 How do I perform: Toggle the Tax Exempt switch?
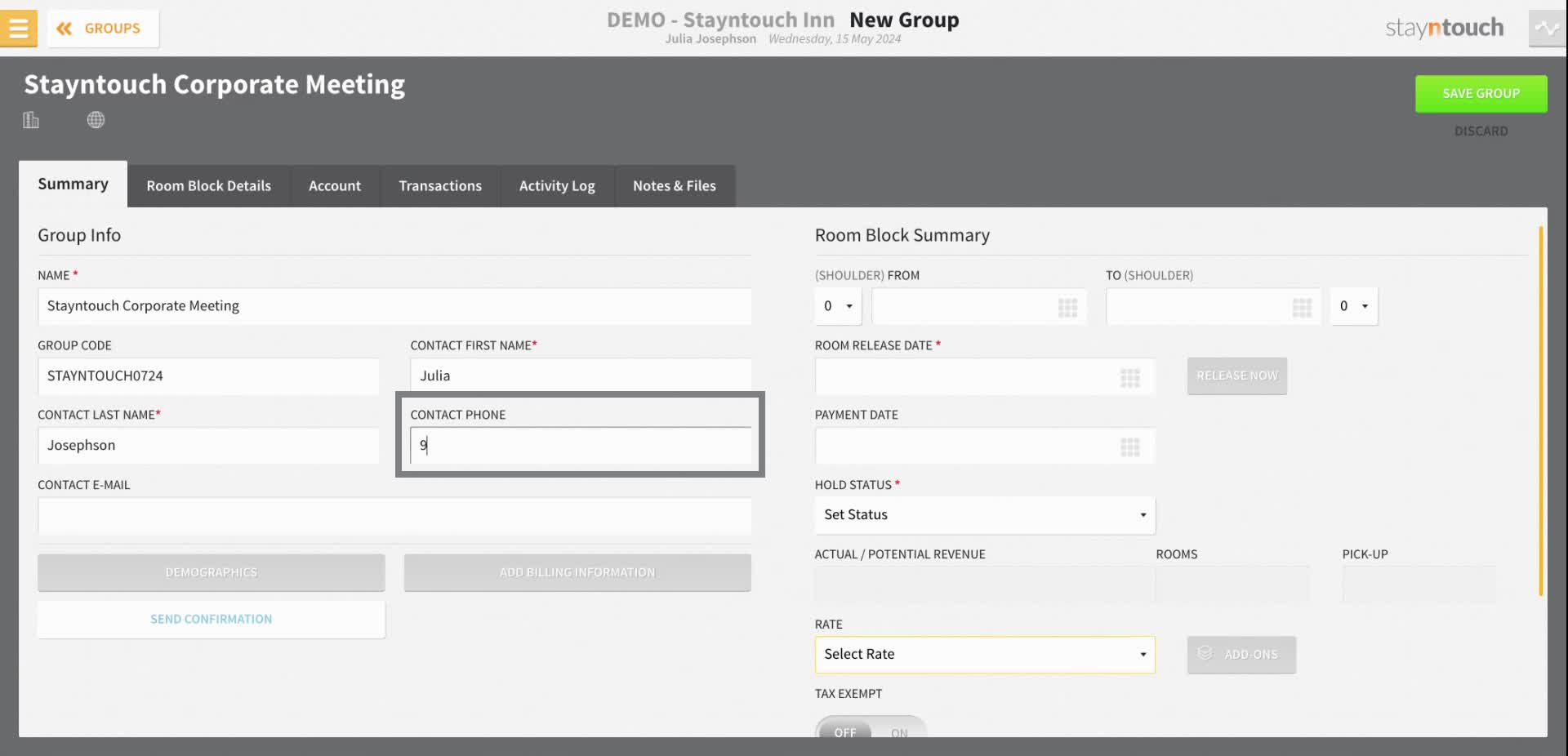click(871, 727)
